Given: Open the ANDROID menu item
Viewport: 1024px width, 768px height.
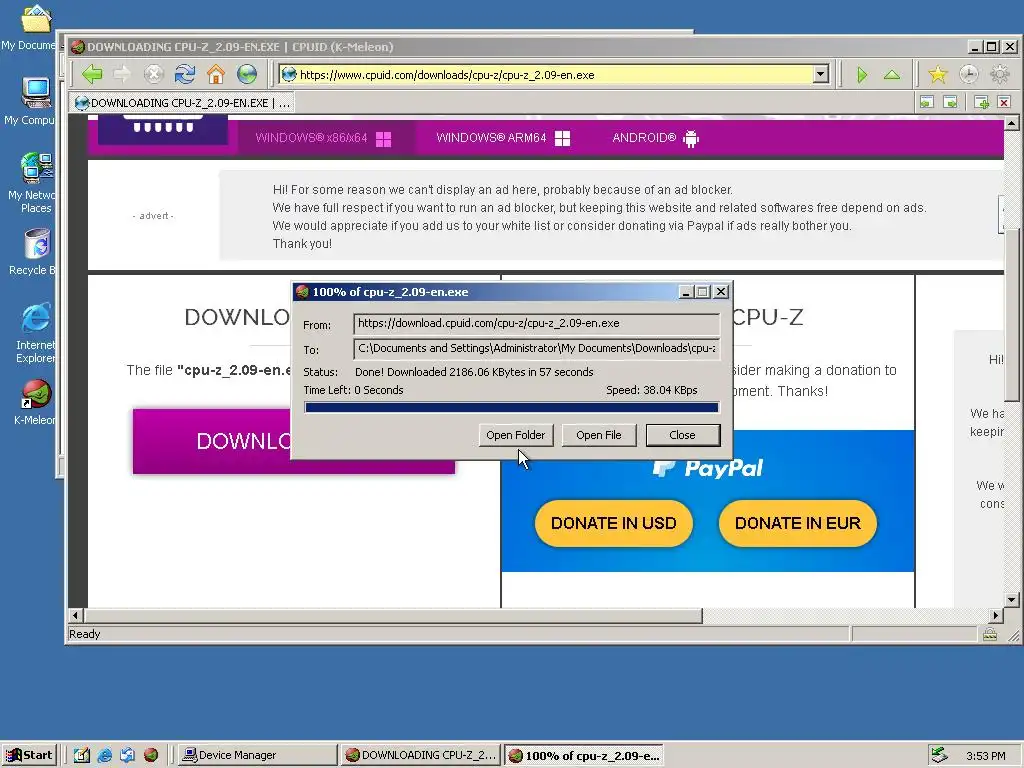Looking at the screenshot, I should [656, 138].
